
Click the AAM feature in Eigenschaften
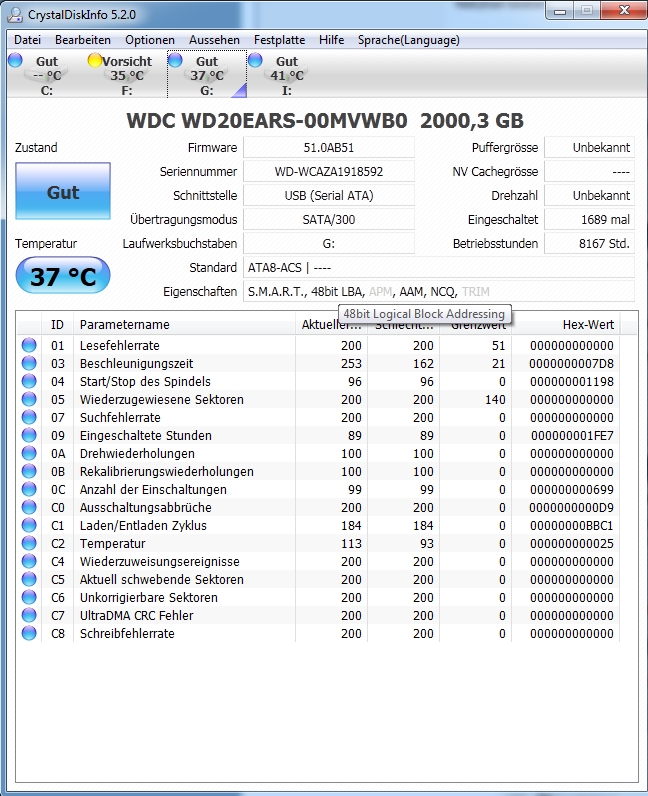point(411,292)
